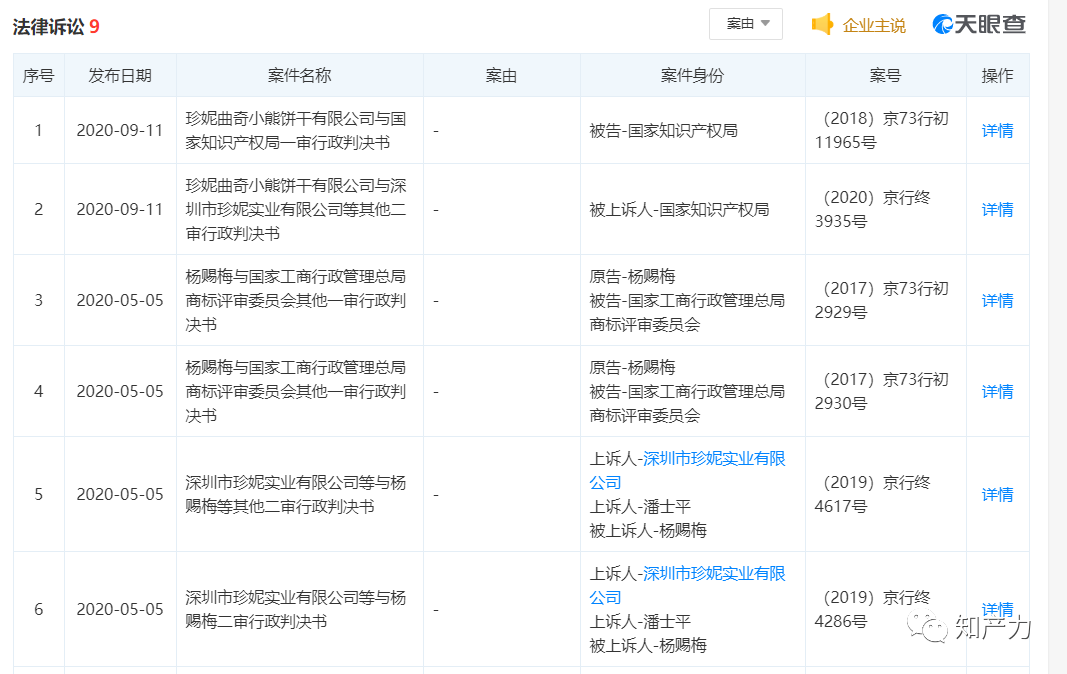Click 上诉人-潘士平 in row 5
Screen dimensions: 1067x674
(x=640, y=507)
